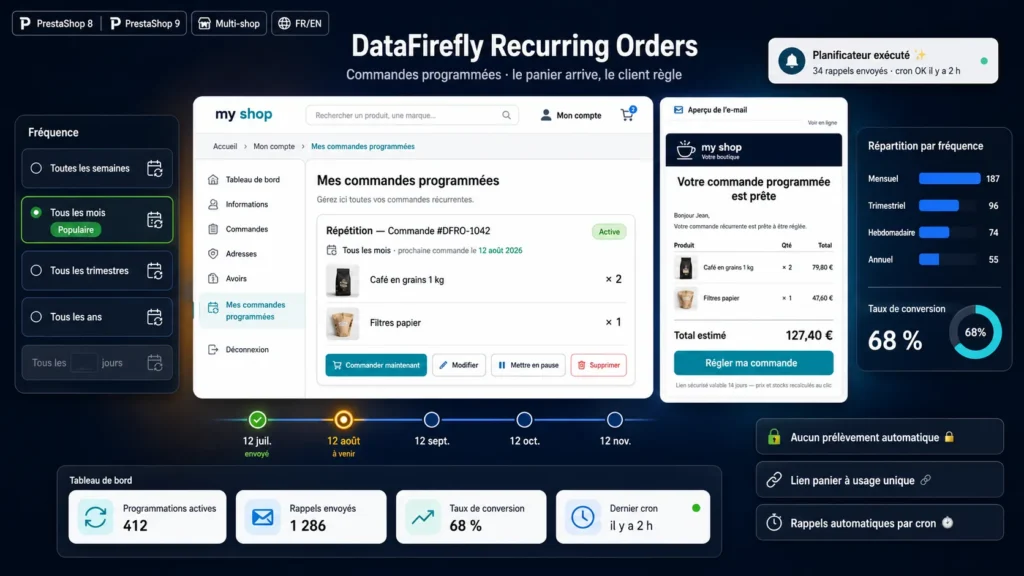1024x576 pixels.
Task: Select the Tous les ans radio
Action: click(x=36, y=317)
